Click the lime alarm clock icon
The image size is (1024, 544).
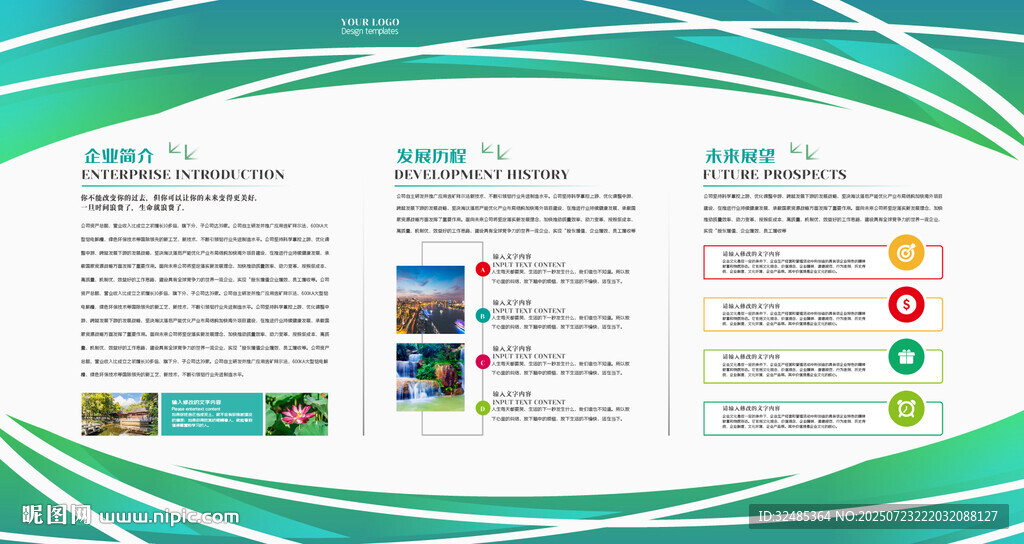pyautogui.click(x=906, y=409)
